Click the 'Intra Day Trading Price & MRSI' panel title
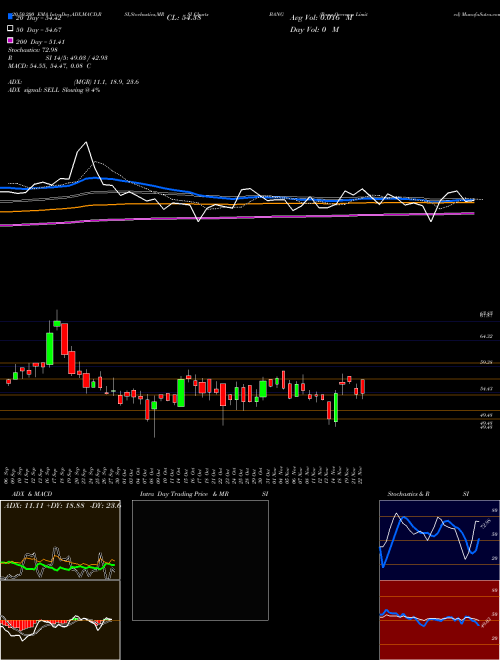Viewport: 500px width, 660px height. pyautogui.click(x=204, y=494)
